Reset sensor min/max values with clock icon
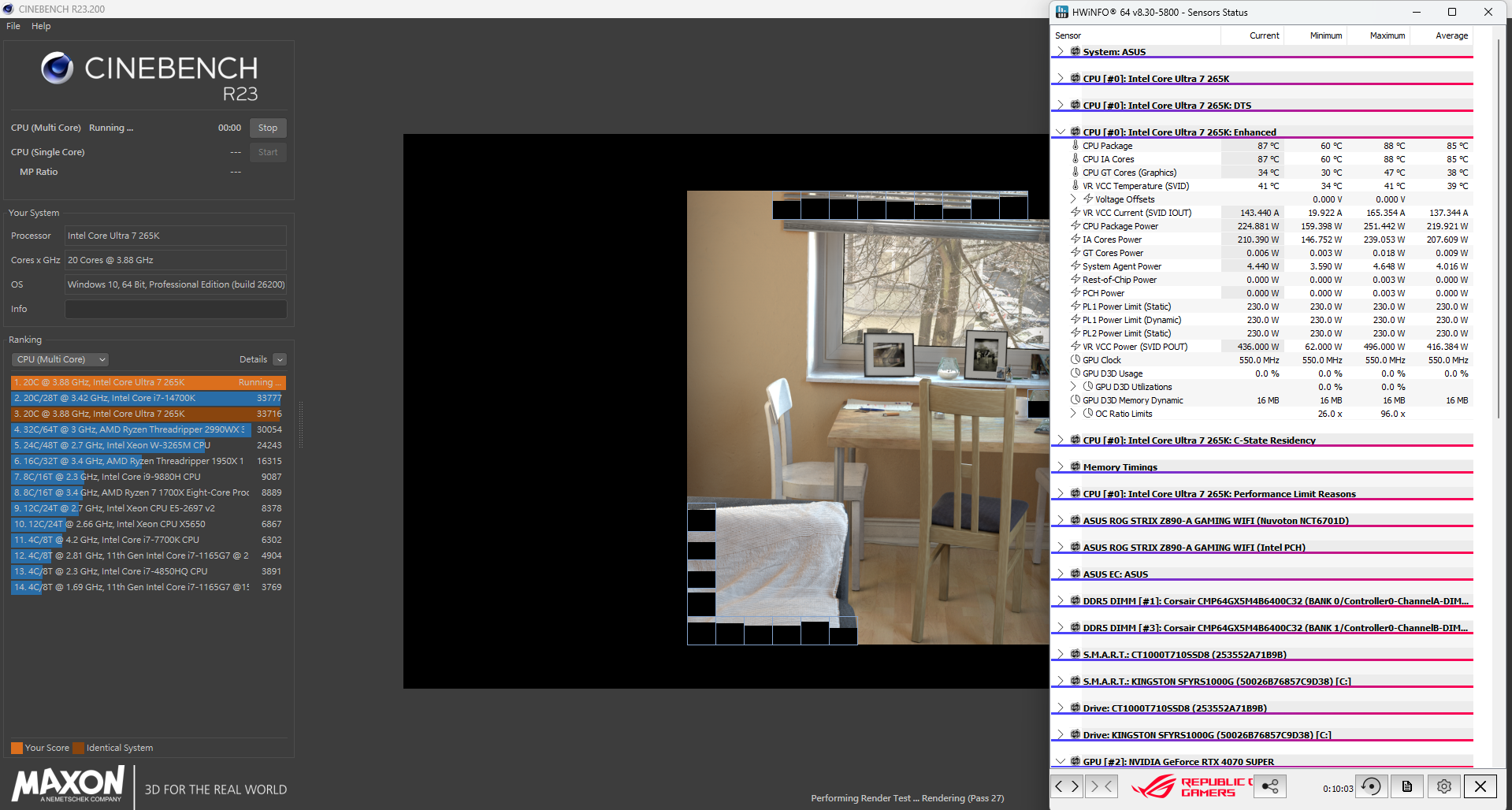 [x=1371, y=786]
